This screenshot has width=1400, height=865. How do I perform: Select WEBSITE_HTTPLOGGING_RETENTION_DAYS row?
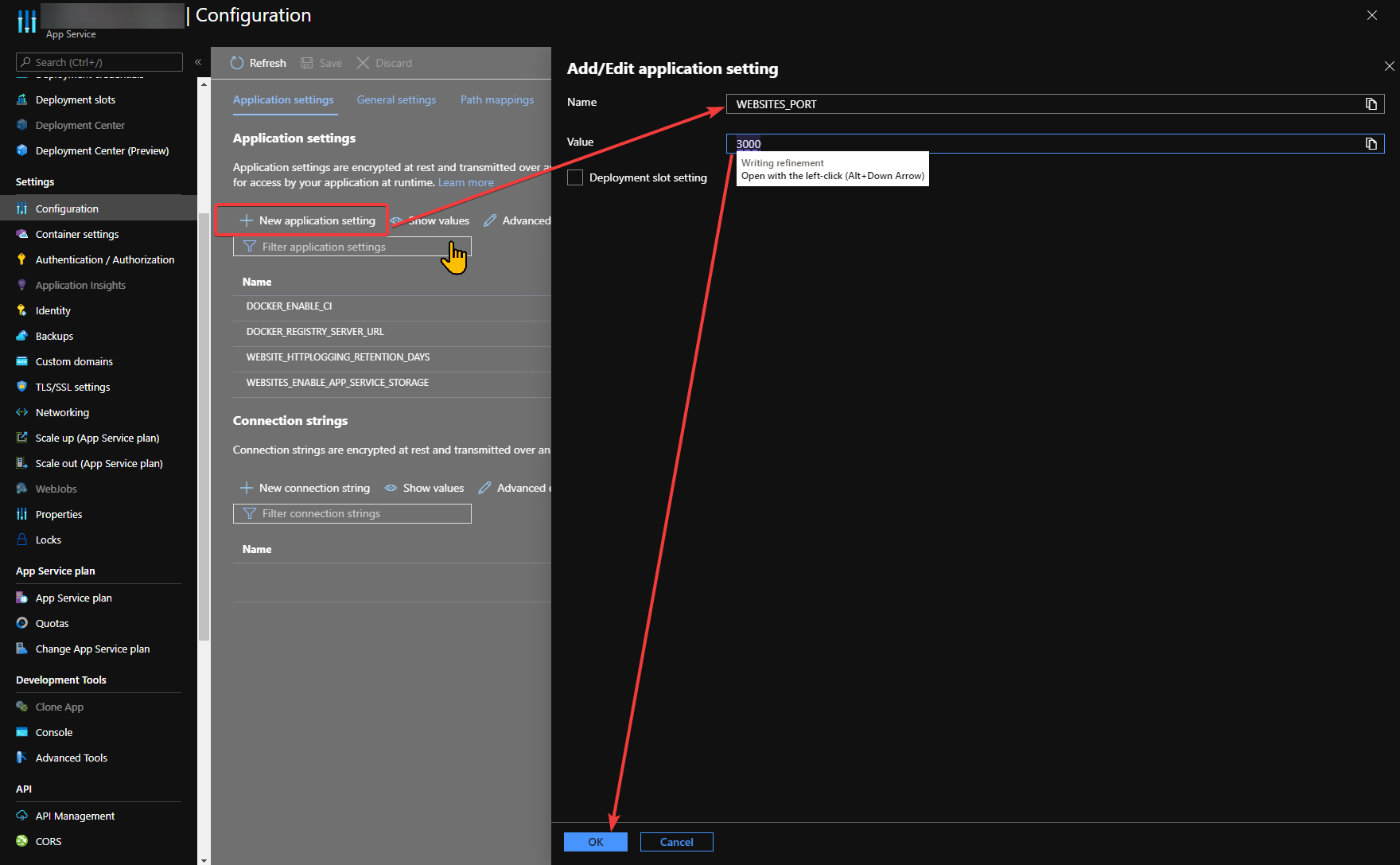tap(391, 357)
